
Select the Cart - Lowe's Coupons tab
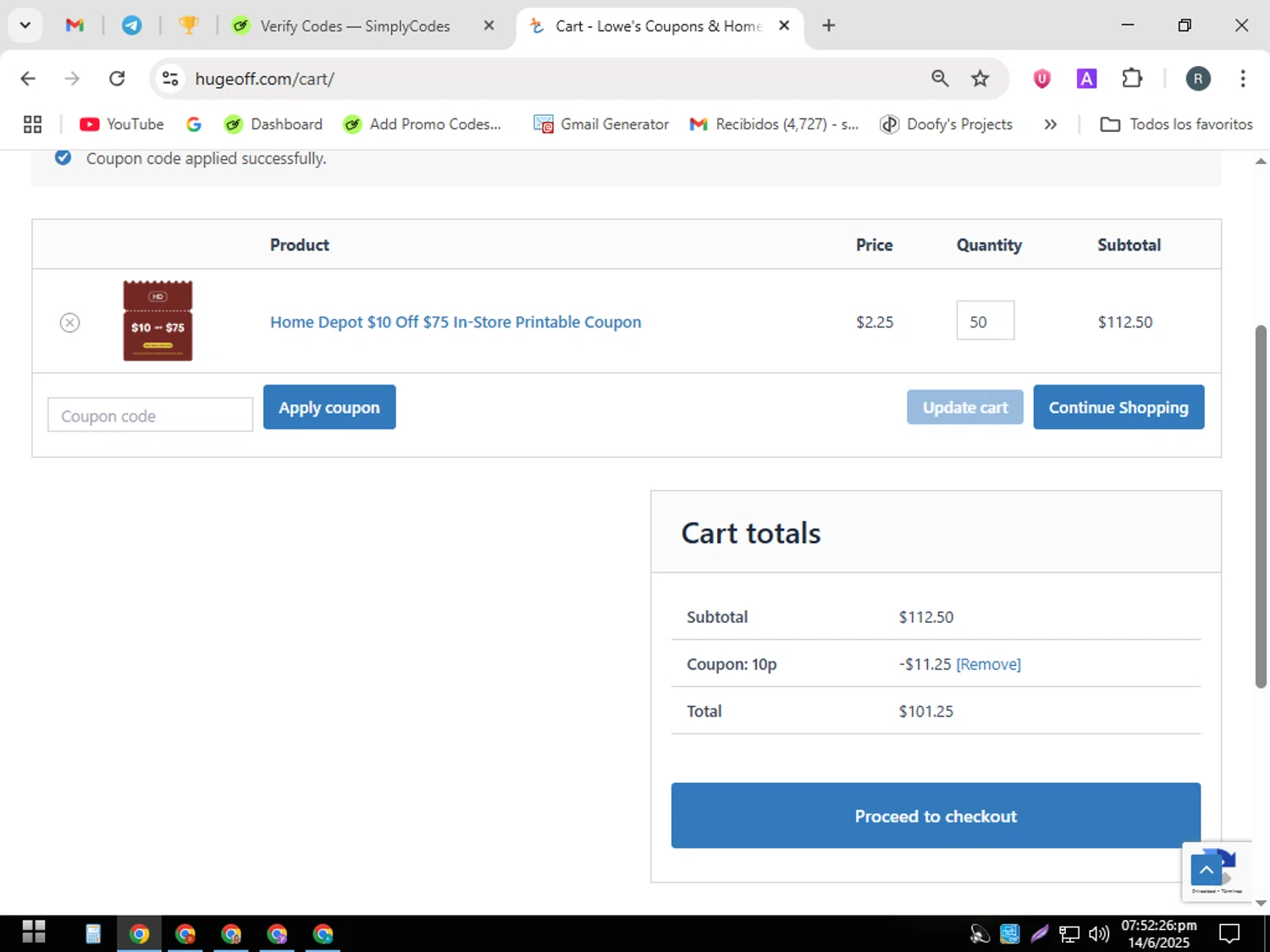point(658,26)
